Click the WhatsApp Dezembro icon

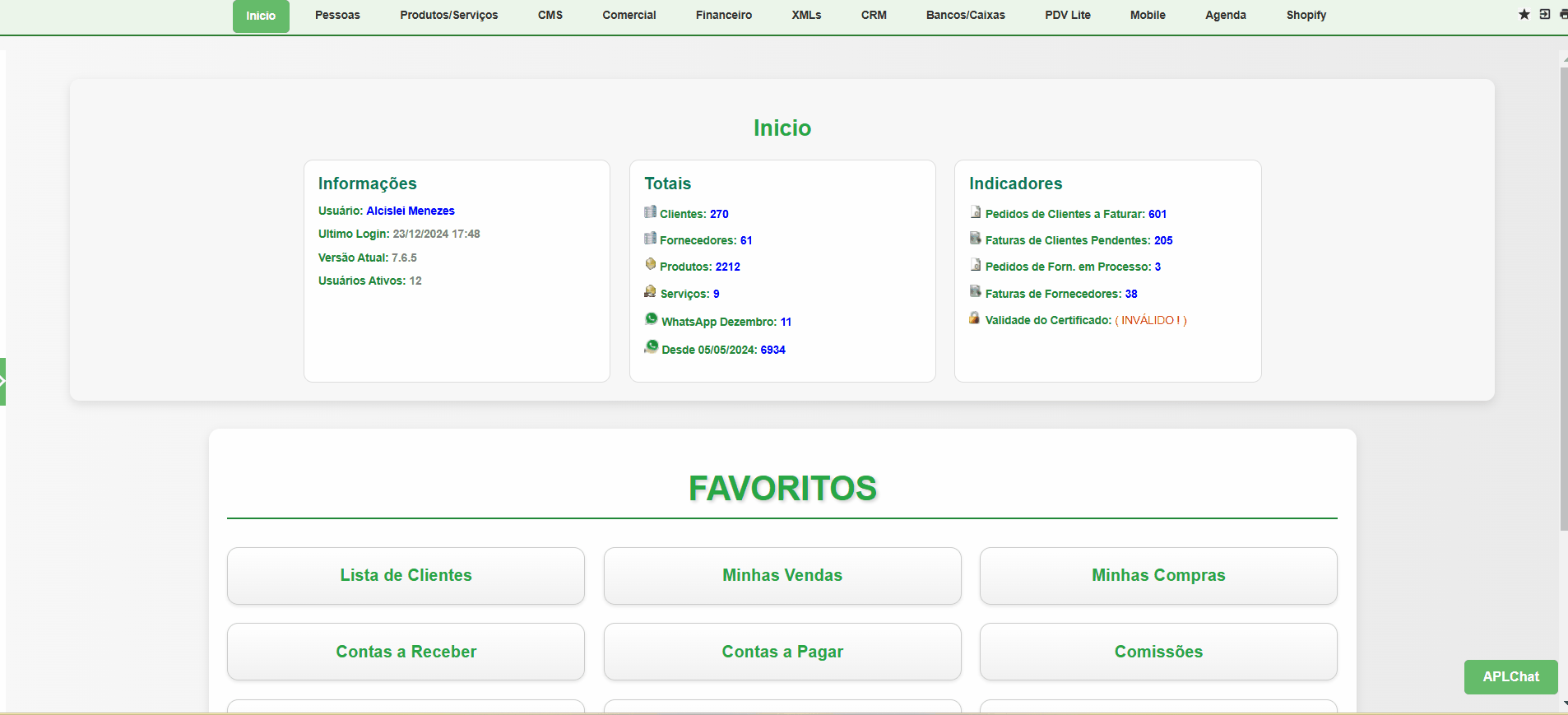coord(651,319)
